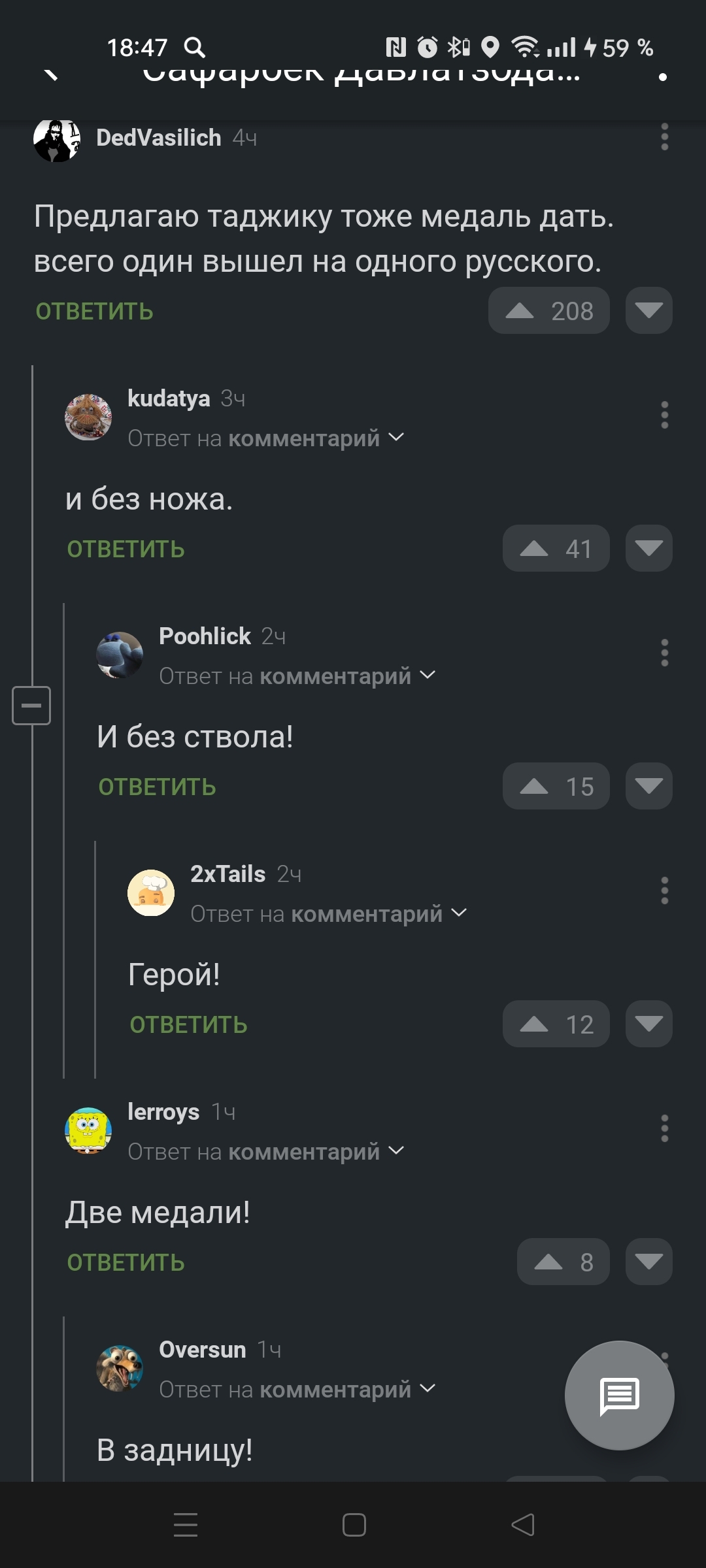Open three-dot menu on 2xTails' comment
Image resolution: width=706 pixels, height=1568 pixels.
(664, 890)
